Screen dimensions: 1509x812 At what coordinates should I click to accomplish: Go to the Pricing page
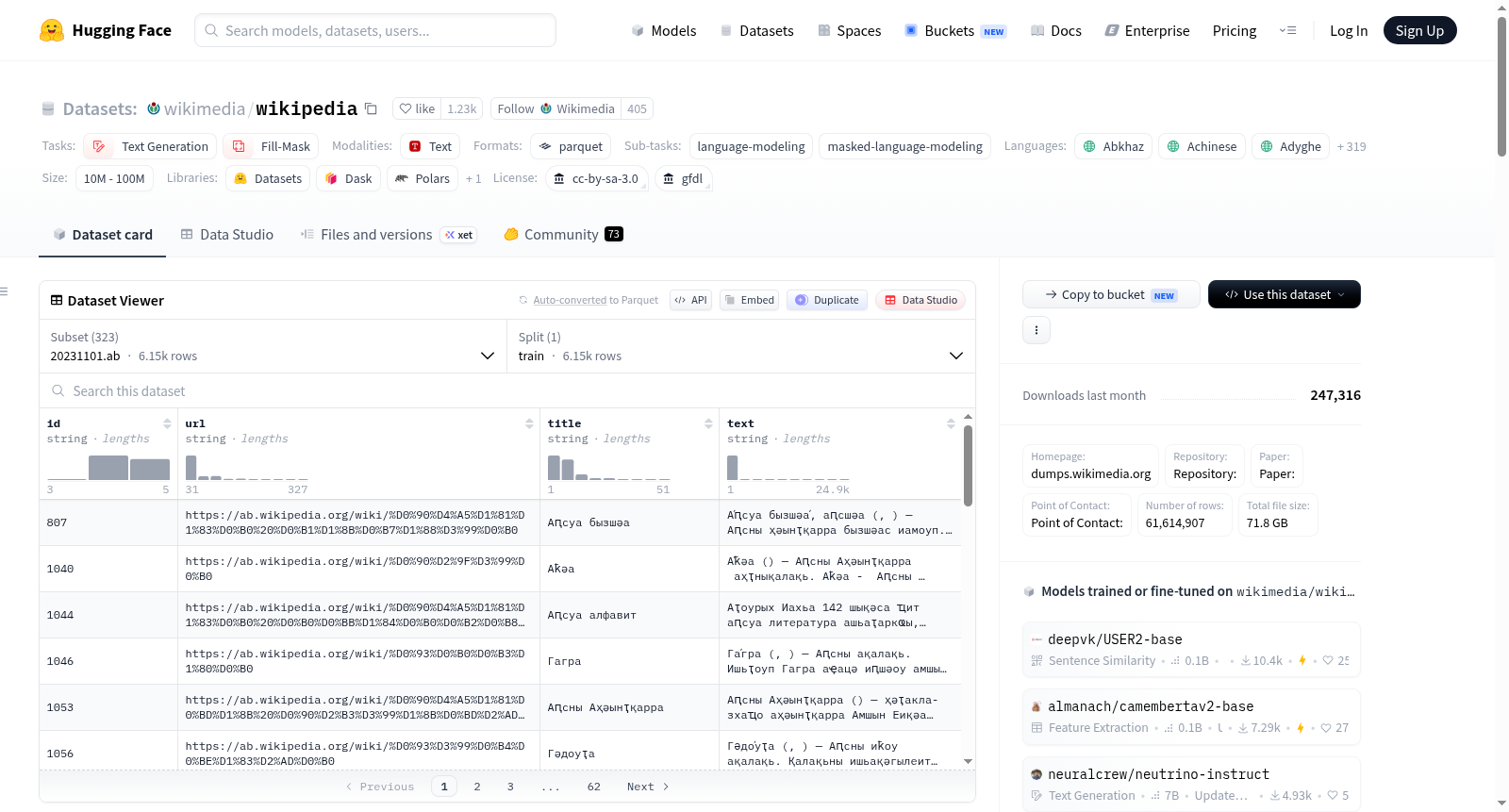point(1235,30)
